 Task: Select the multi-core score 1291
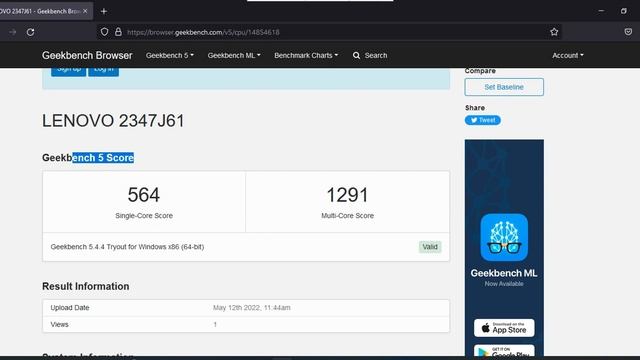[x=347, y=195]
